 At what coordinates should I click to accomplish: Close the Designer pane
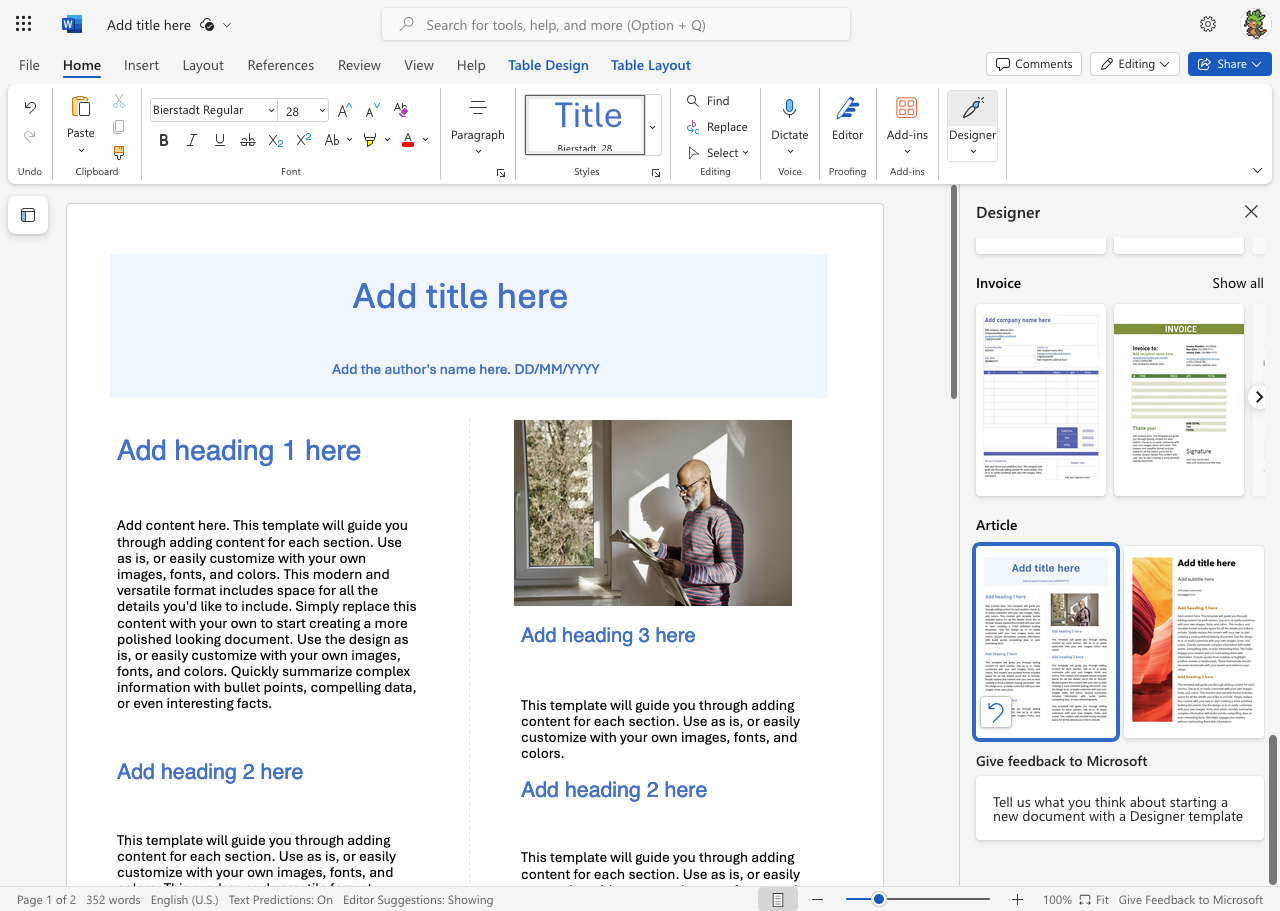coord(1251,211)
